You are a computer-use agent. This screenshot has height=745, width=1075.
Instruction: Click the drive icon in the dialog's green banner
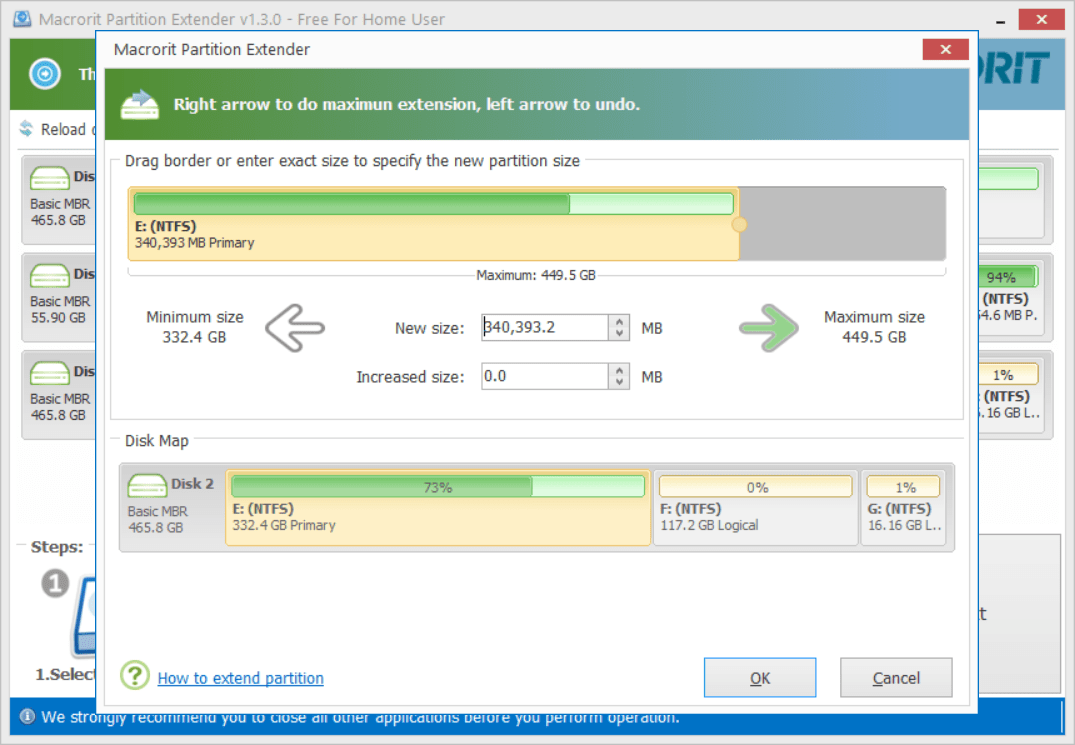(140, 105)
